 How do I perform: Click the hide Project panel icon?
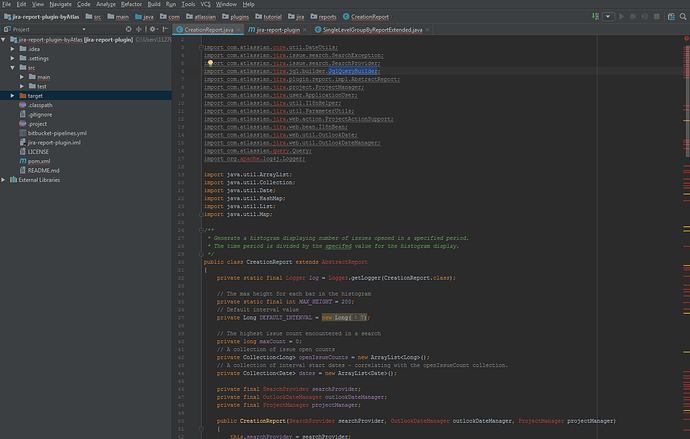coord(164,30)
